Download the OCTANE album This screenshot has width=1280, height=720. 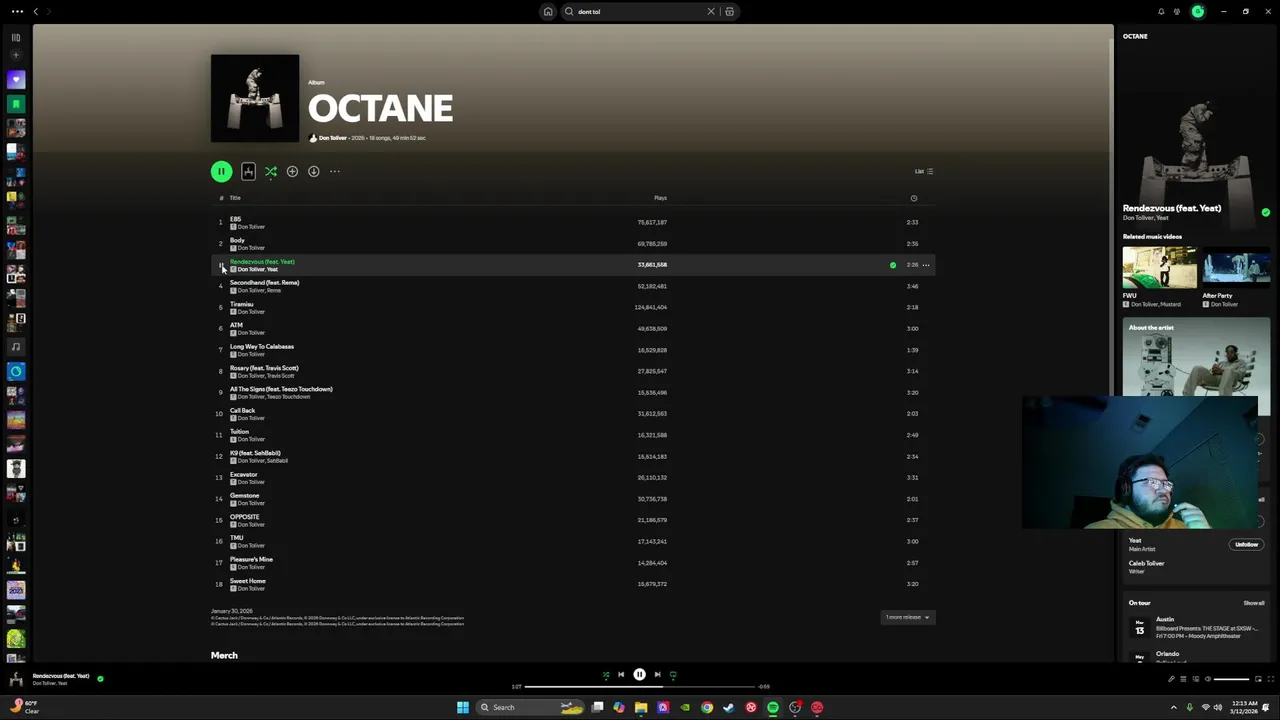[x=313, y=172]
